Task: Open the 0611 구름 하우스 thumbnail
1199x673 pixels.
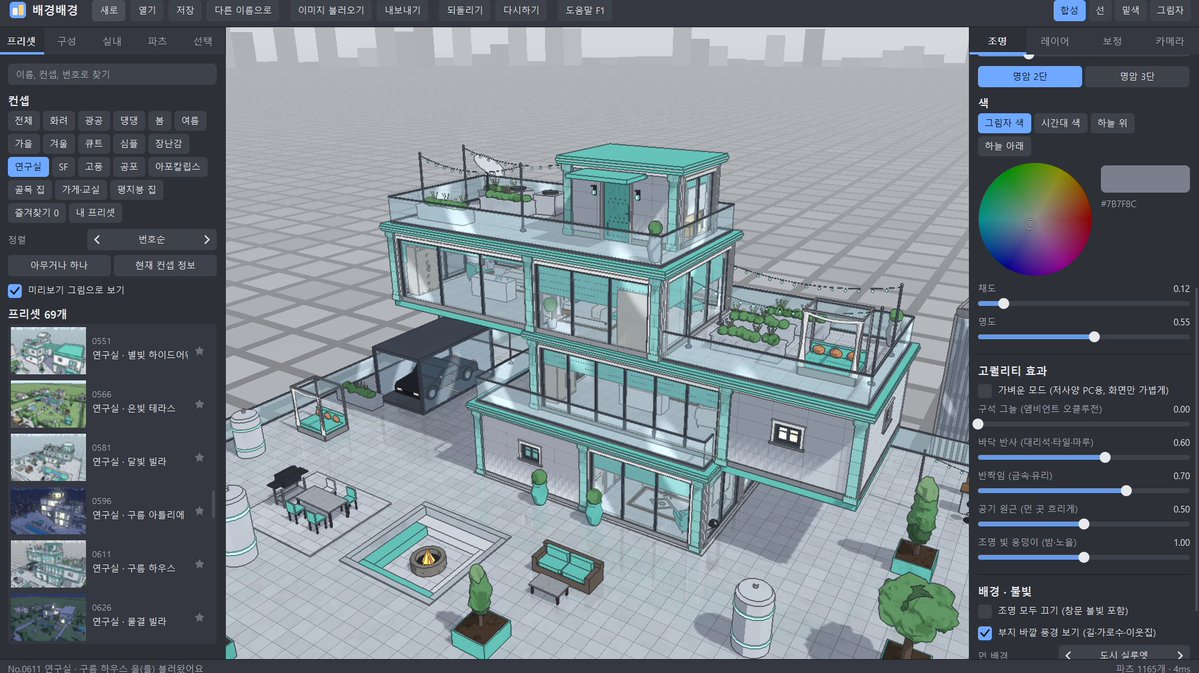Action: tap(48, 564)
